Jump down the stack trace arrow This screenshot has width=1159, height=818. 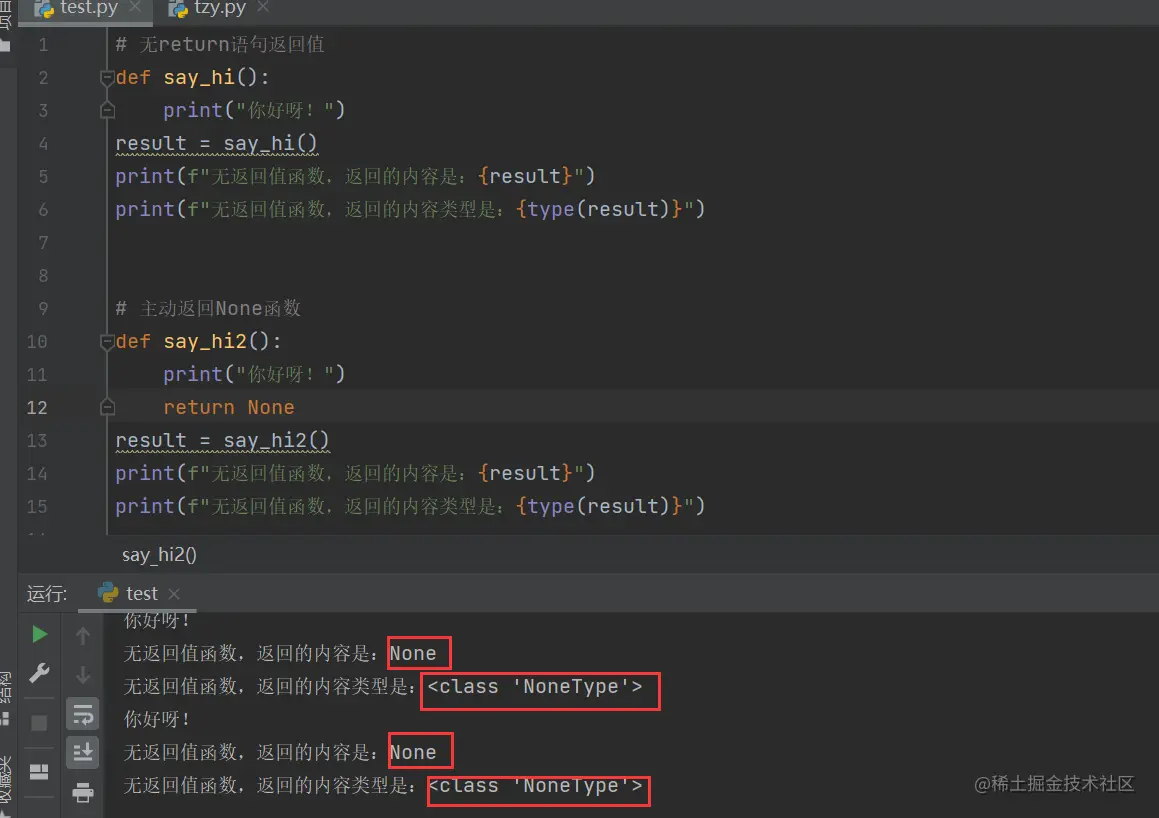tap(83, 675)
